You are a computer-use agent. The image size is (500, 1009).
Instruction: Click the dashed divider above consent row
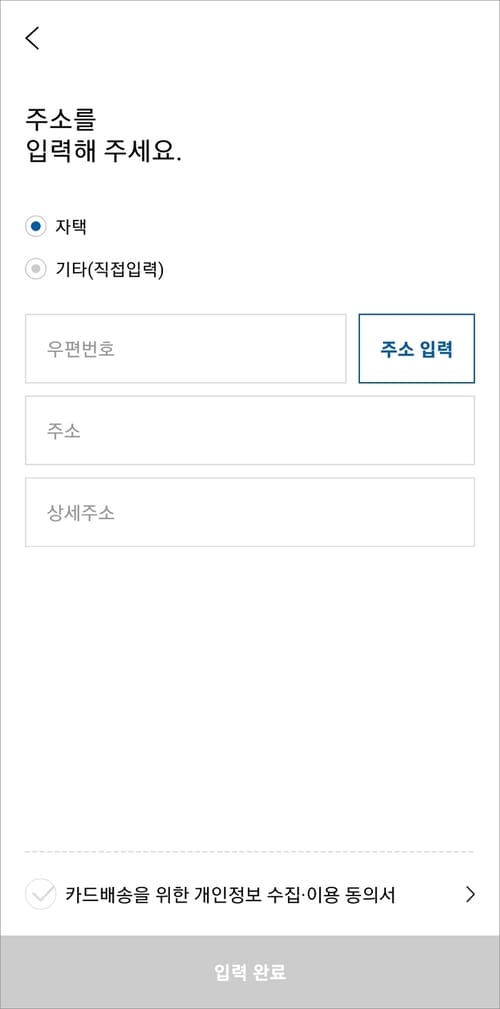pos(250,851)
